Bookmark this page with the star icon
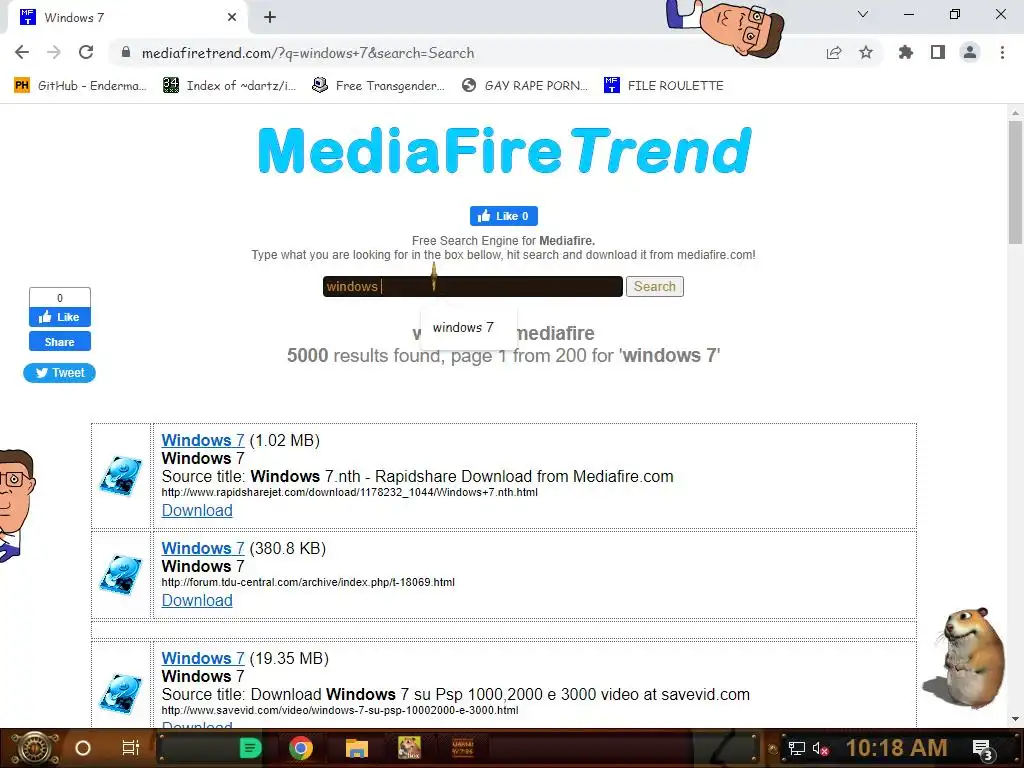 [866, 52]
